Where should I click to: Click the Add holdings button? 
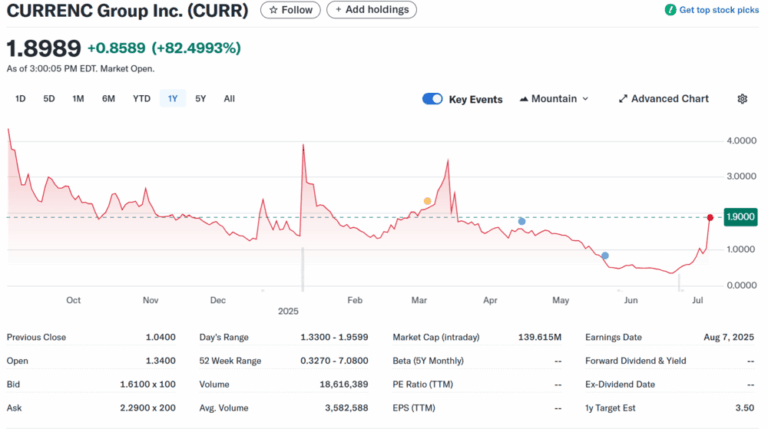[x=371, y=10]
